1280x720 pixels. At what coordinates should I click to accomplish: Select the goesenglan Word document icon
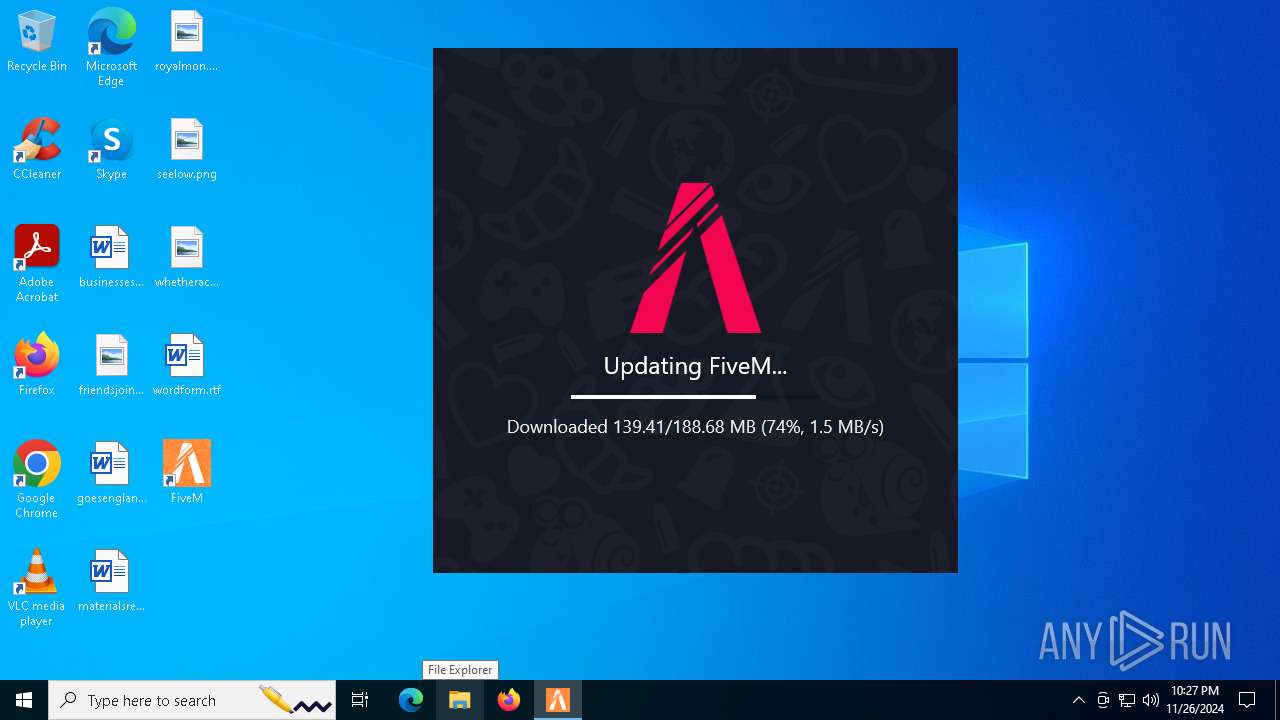point(111,474)
